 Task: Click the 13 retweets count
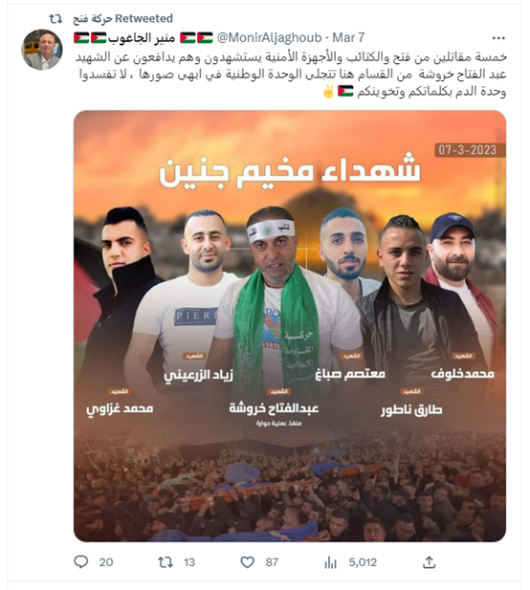189,562
